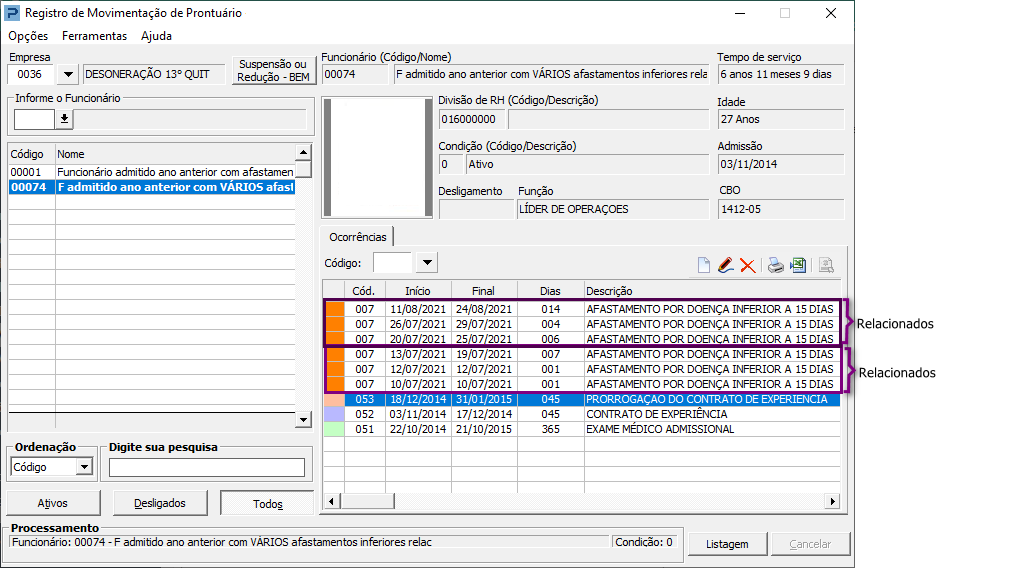Screen dimensions: 1023x568
Task: Select PRORROGAÇÃO DO CONTRATO DE EXPERIÊNCIA row
Action: click(582, 399)
